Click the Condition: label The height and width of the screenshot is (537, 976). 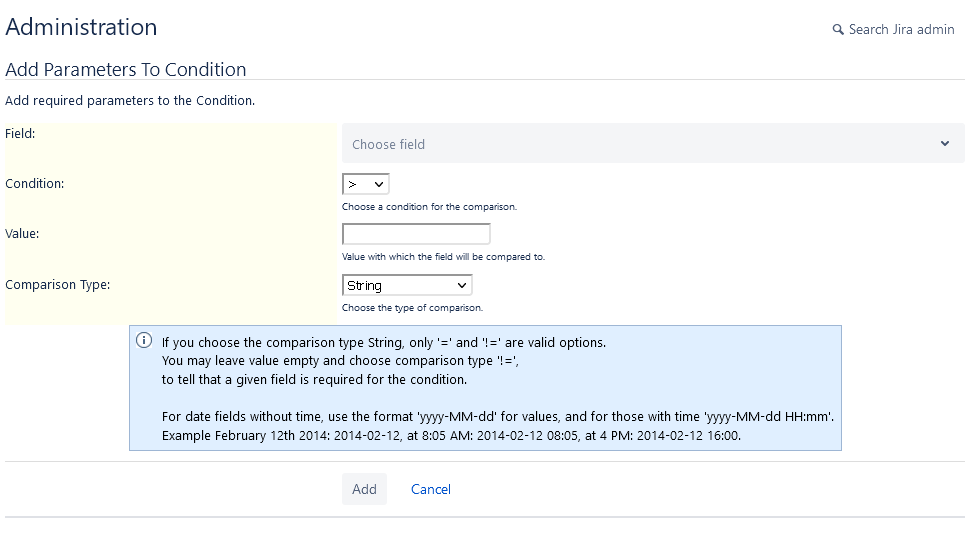pos(35,184)
